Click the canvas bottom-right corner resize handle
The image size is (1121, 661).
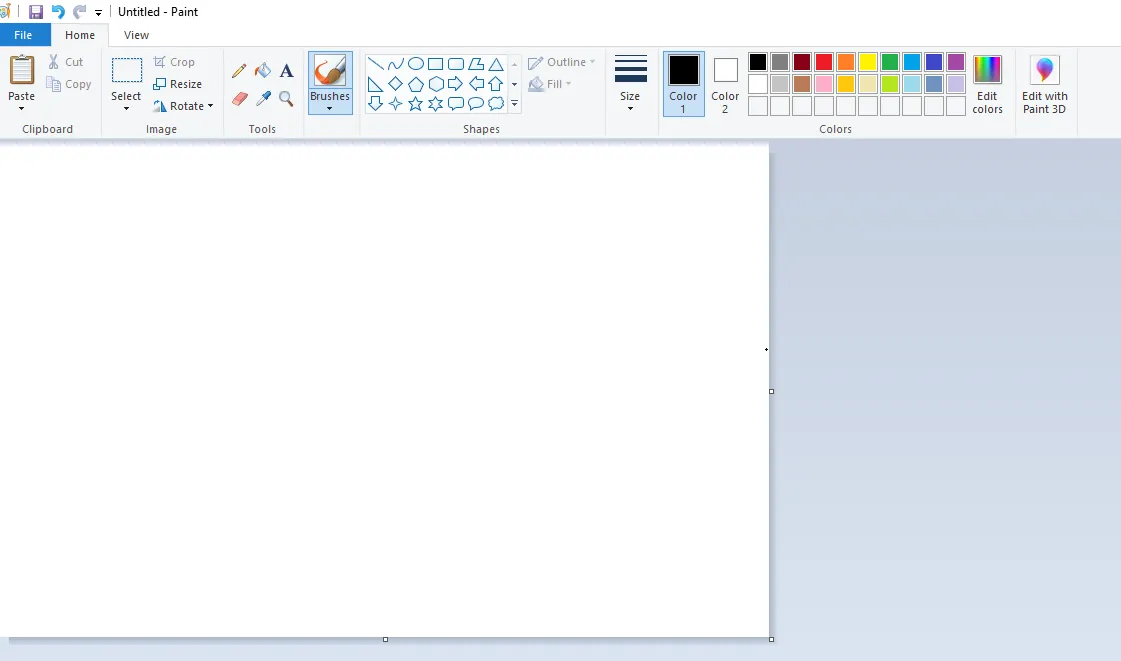click(771, 640)
